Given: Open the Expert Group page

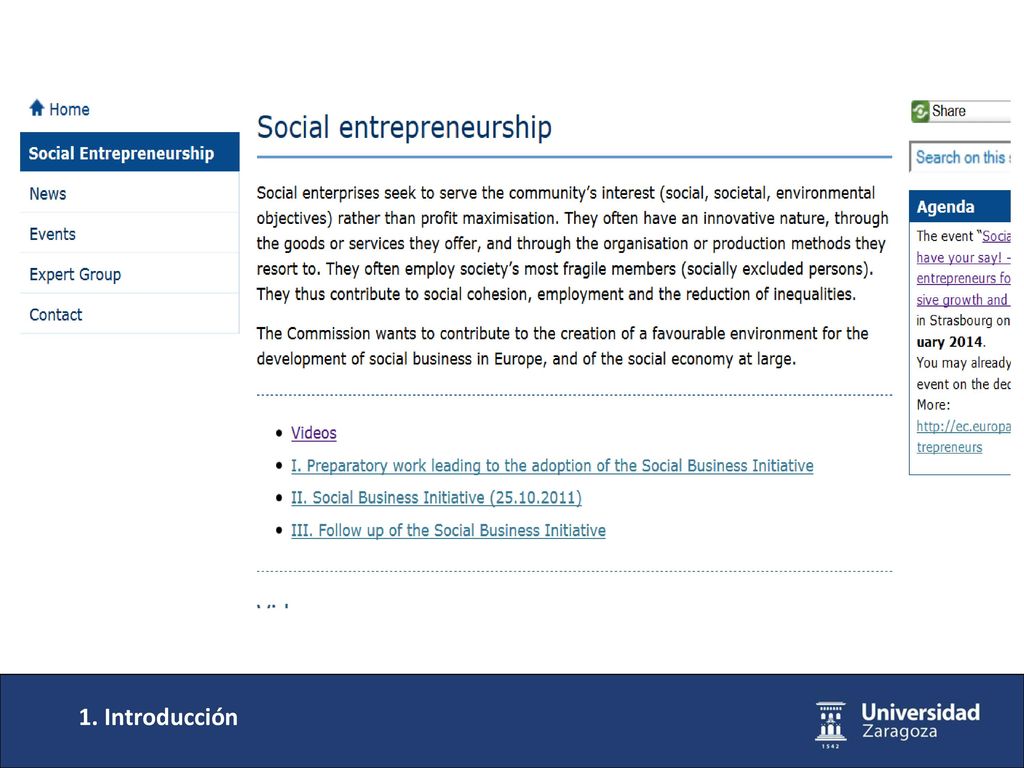Looking at the screenshot, I should (x=130, y=274).
